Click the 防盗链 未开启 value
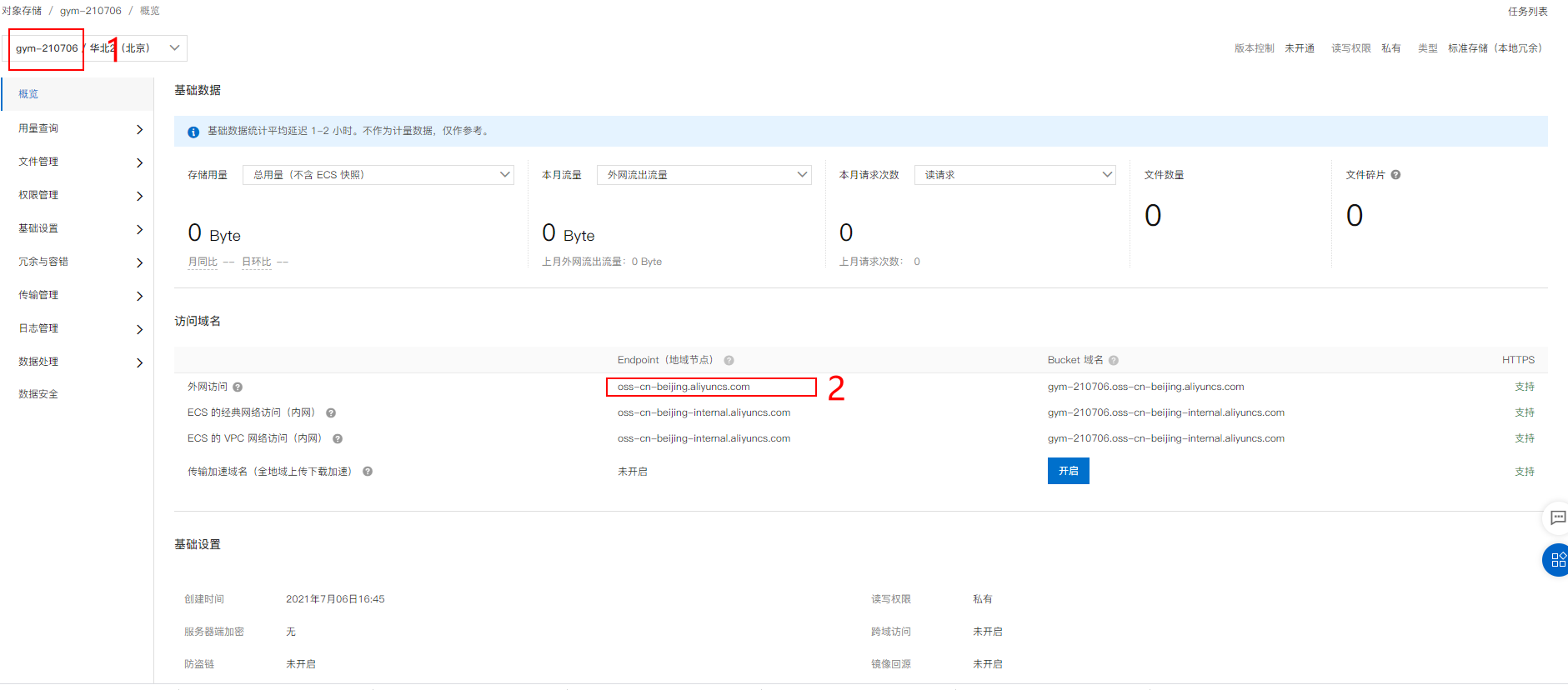 301,664
